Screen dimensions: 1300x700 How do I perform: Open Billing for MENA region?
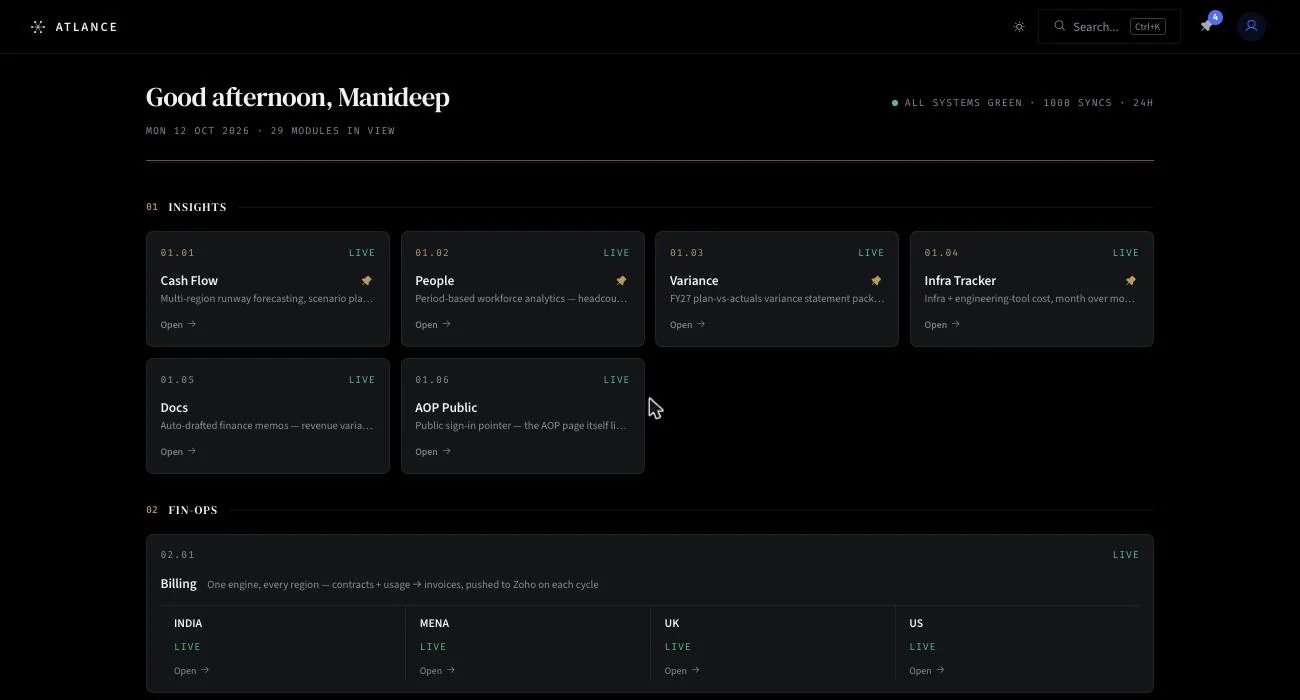pyautogui.click(x=437, y=670)
